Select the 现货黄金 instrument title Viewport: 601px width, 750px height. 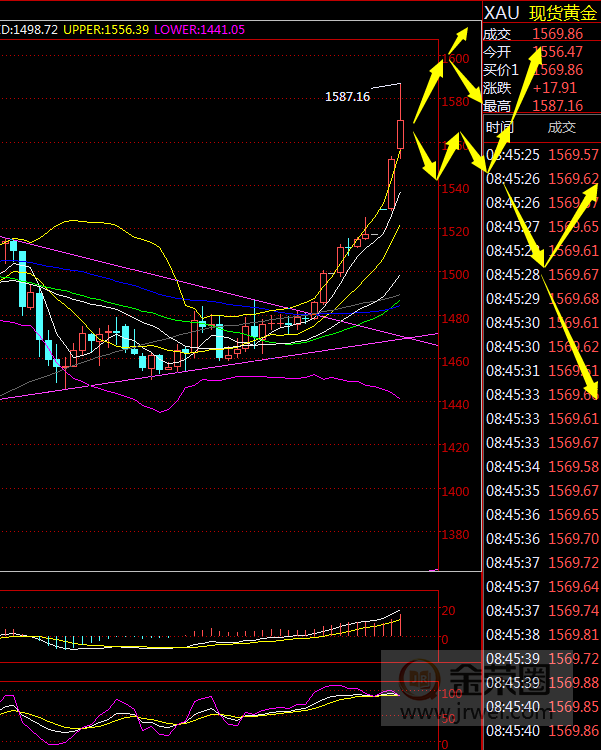(x=562, y=13)
